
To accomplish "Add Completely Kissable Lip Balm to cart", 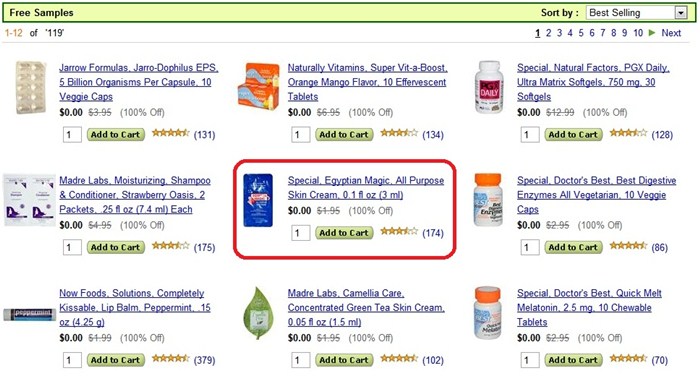I will pos(115,360).
